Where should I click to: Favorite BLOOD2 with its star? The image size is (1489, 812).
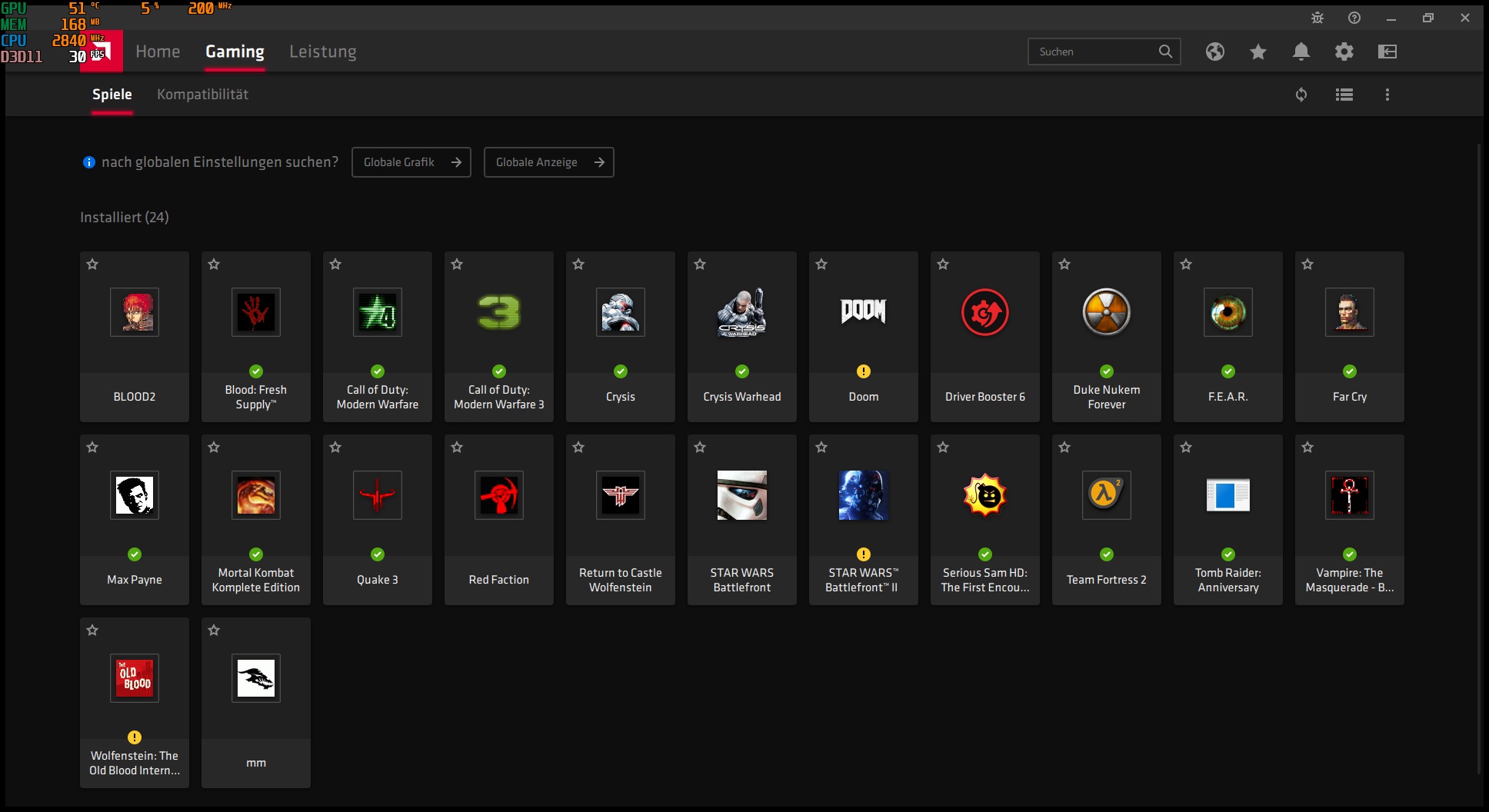tap(92, 265)
